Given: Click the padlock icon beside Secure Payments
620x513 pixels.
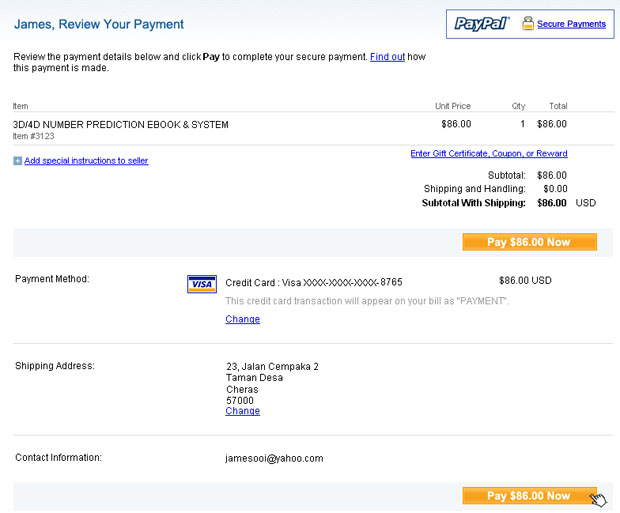Looking at the screenshot, I should tap(526, 24).
